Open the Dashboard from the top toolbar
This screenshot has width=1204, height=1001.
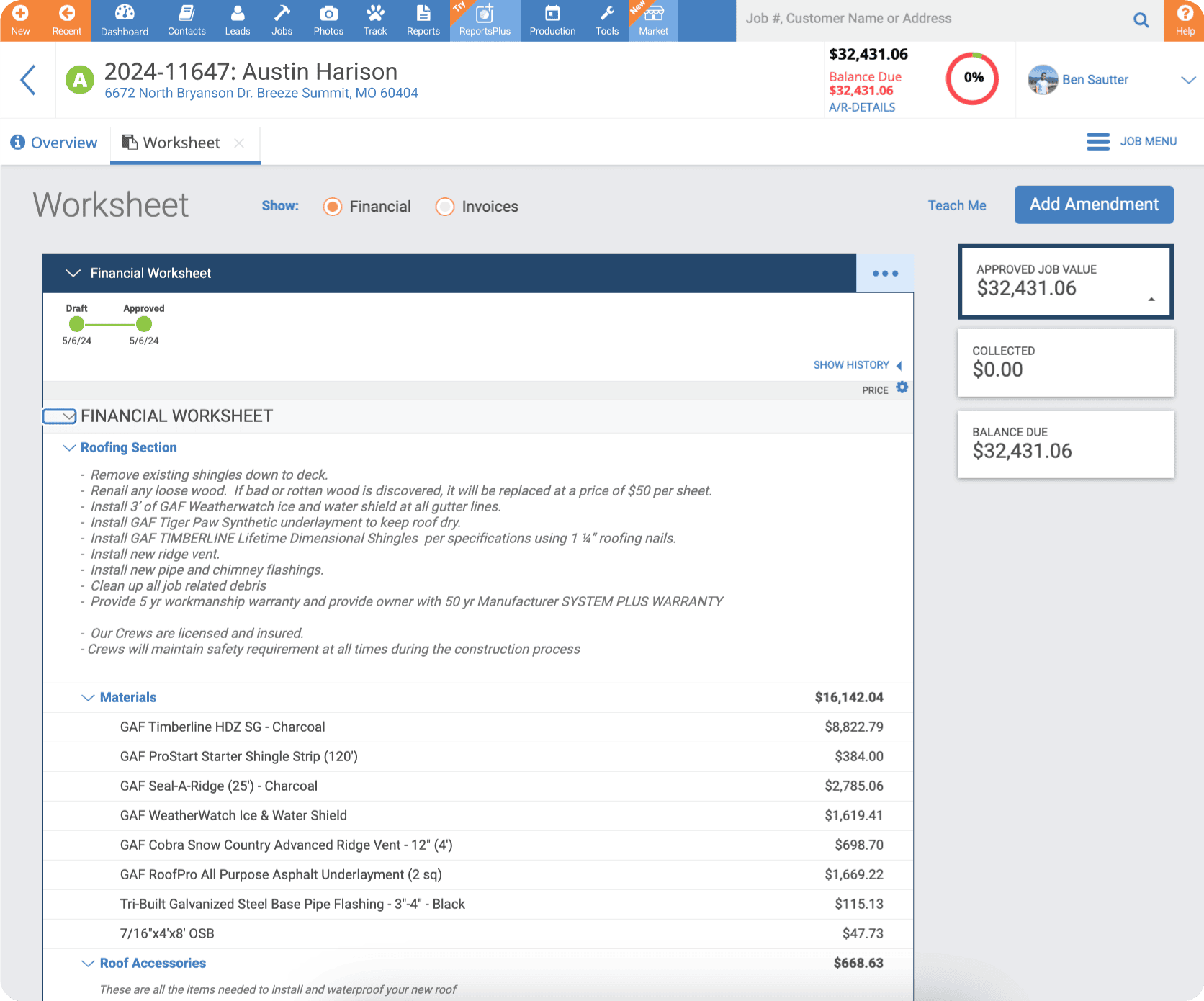point(124,20)
